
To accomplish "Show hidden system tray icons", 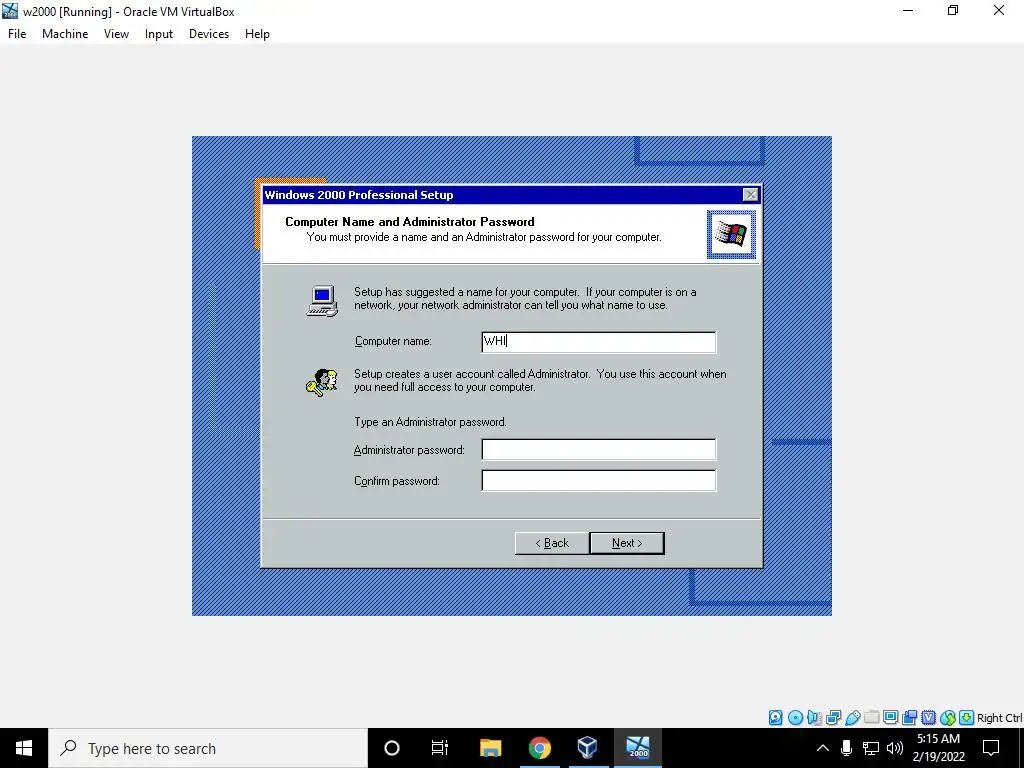I will 823,748.
